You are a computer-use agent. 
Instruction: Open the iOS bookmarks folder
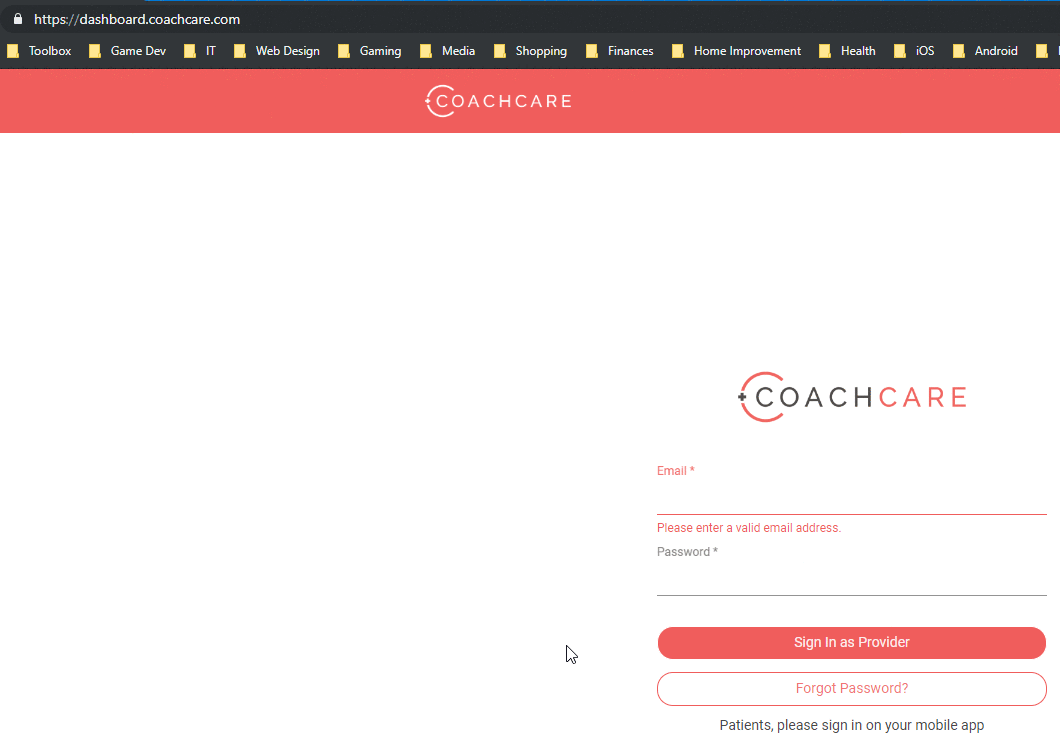915,51
